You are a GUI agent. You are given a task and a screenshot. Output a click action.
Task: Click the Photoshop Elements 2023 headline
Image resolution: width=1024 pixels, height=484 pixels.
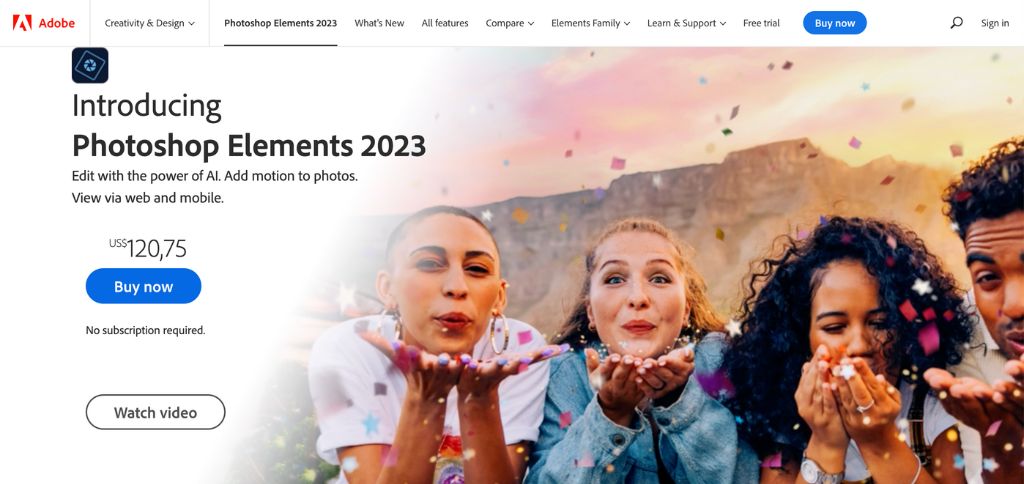pos(249,145)
